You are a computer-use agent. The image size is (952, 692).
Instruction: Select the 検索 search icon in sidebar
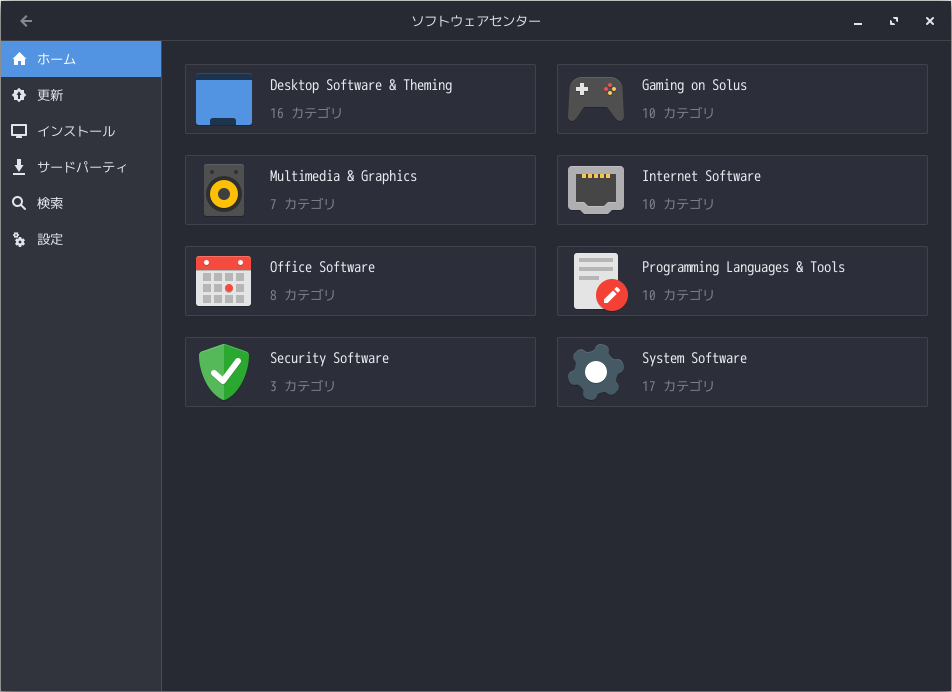click(19, 203)
